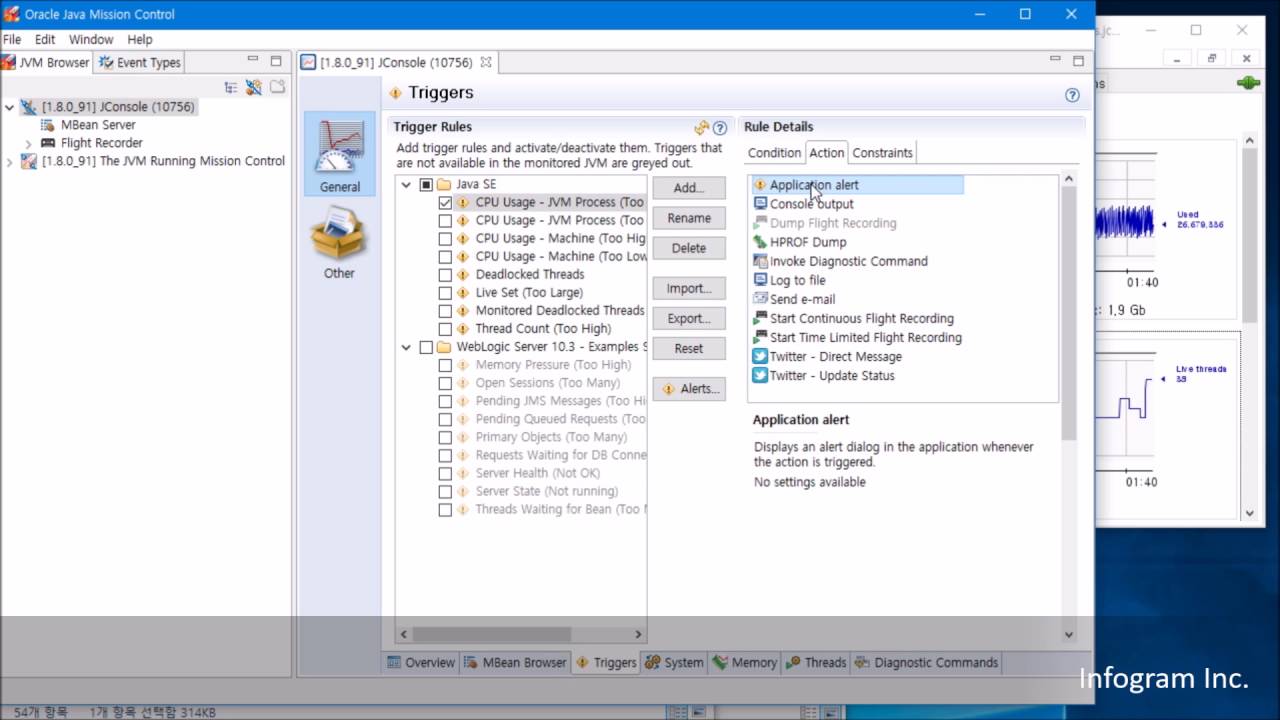Select the Console output action
Image resolution: width=1280 pixels, height=720 pixels.
(x=803, y=204)
